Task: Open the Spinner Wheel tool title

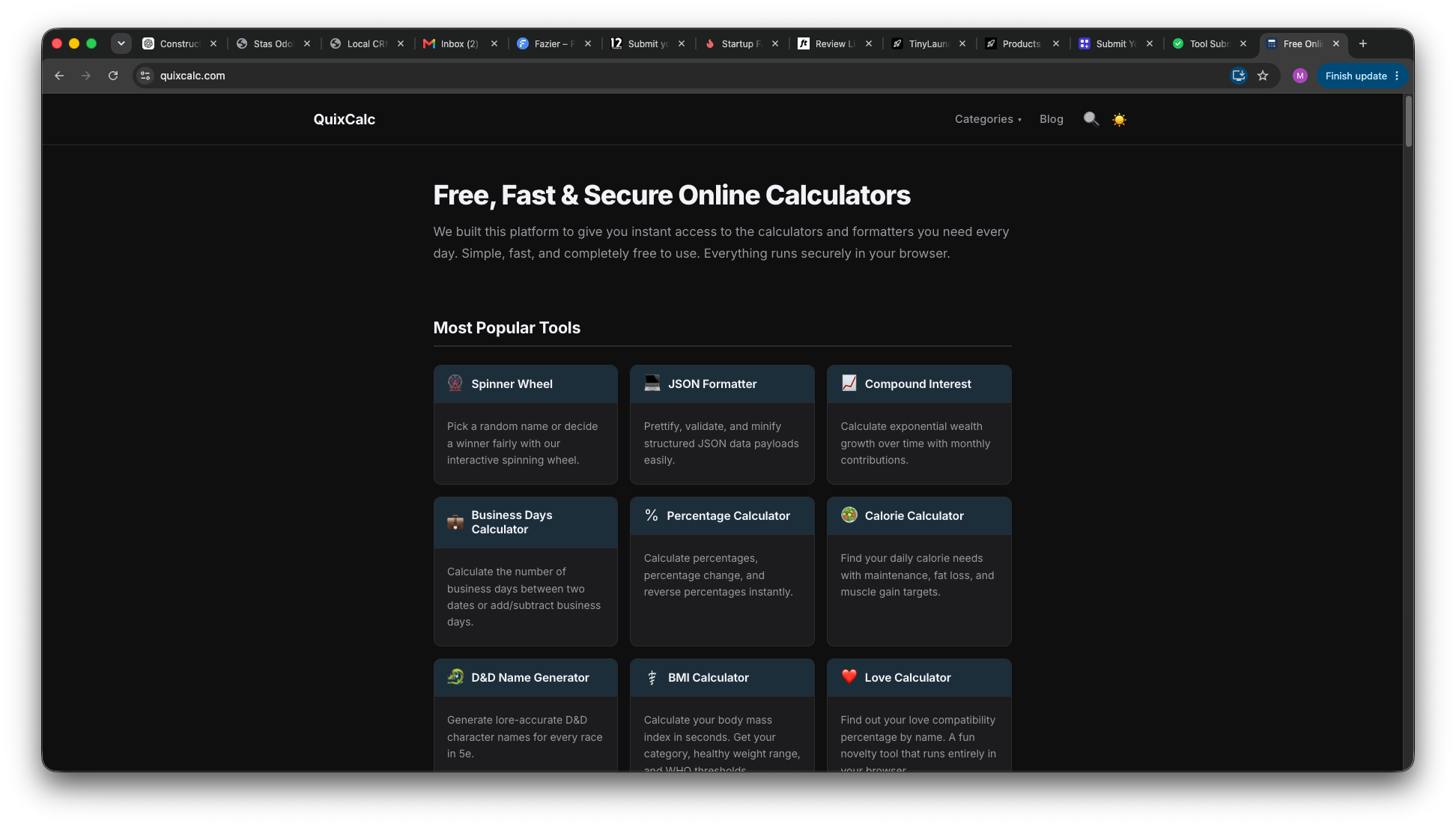Action: 512,384
